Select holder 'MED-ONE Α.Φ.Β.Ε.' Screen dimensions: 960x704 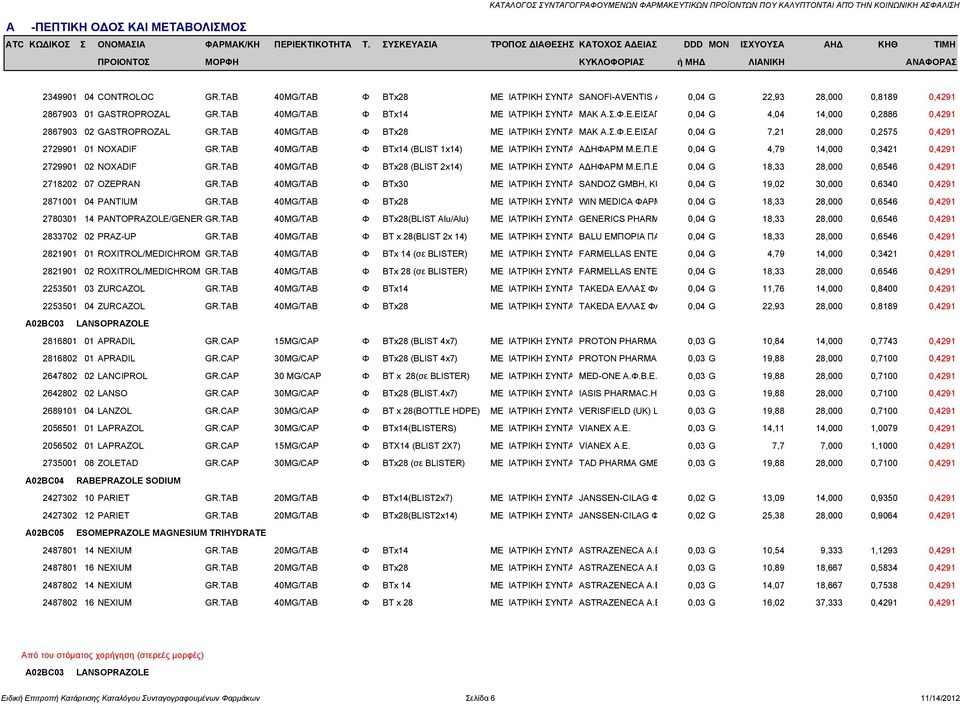click(618, 376)
